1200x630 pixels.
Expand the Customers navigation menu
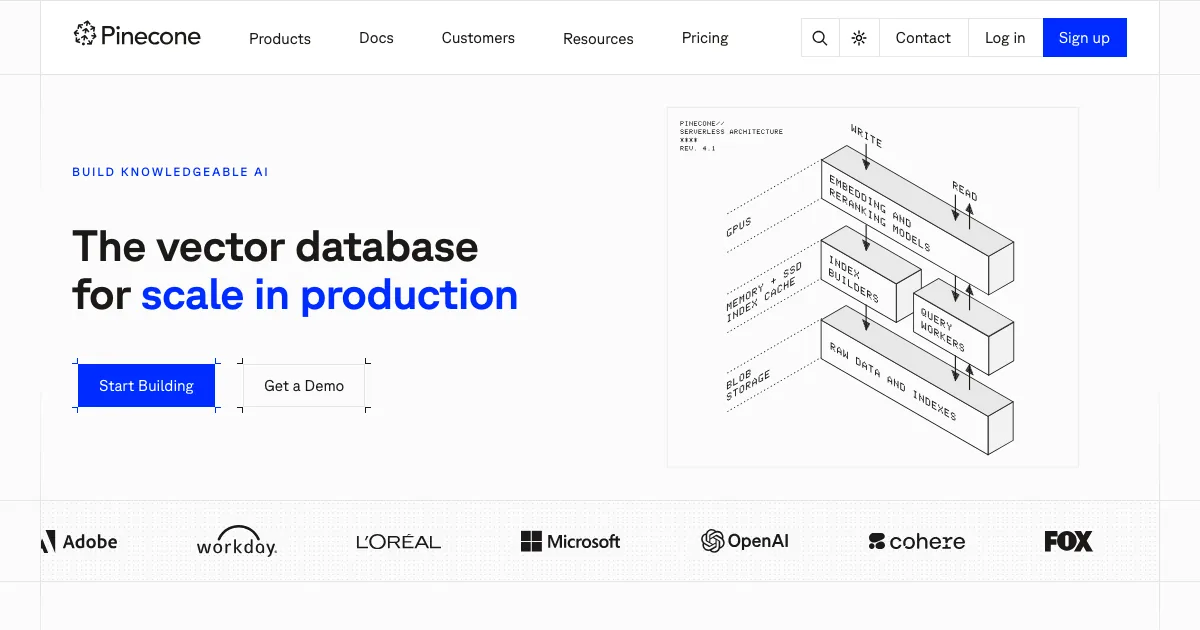pyautogui.click(x=478, y=38)
